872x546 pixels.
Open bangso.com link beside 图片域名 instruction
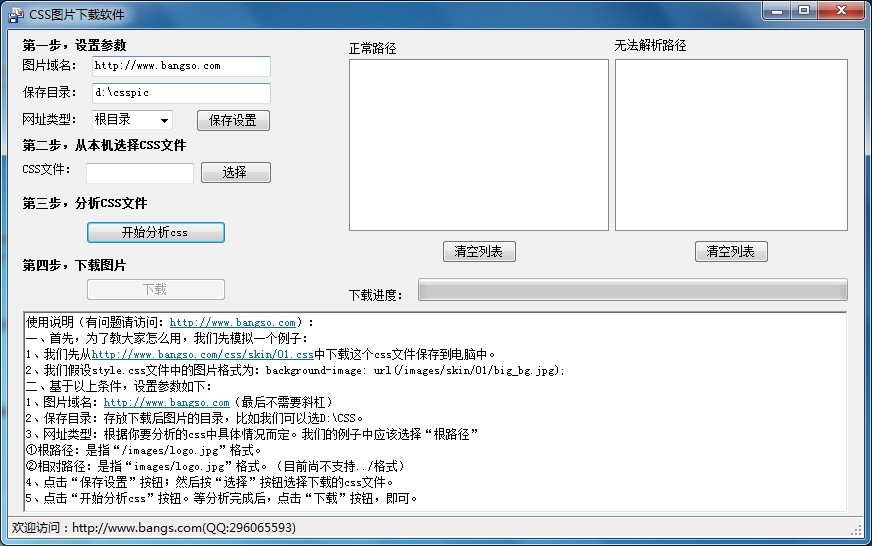166,403
